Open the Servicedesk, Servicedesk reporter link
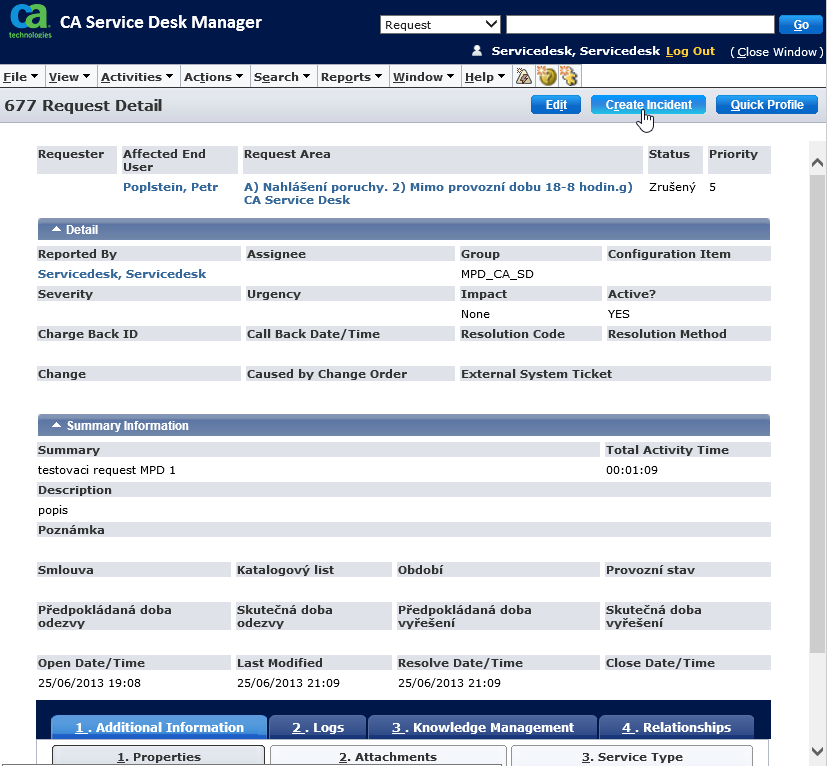827x766 pixels. pos(122,274)
